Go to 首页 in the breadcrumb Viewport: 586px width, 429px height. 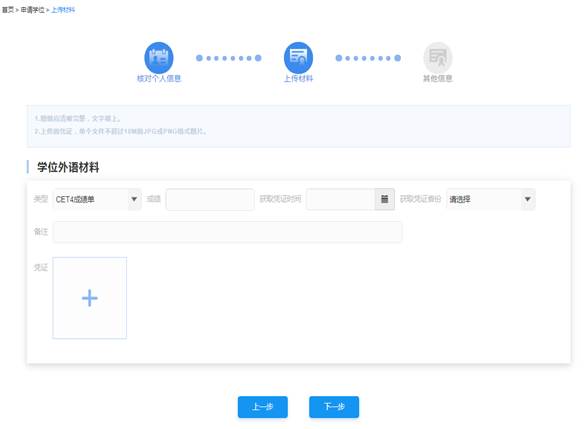click(x=7, y=10)
